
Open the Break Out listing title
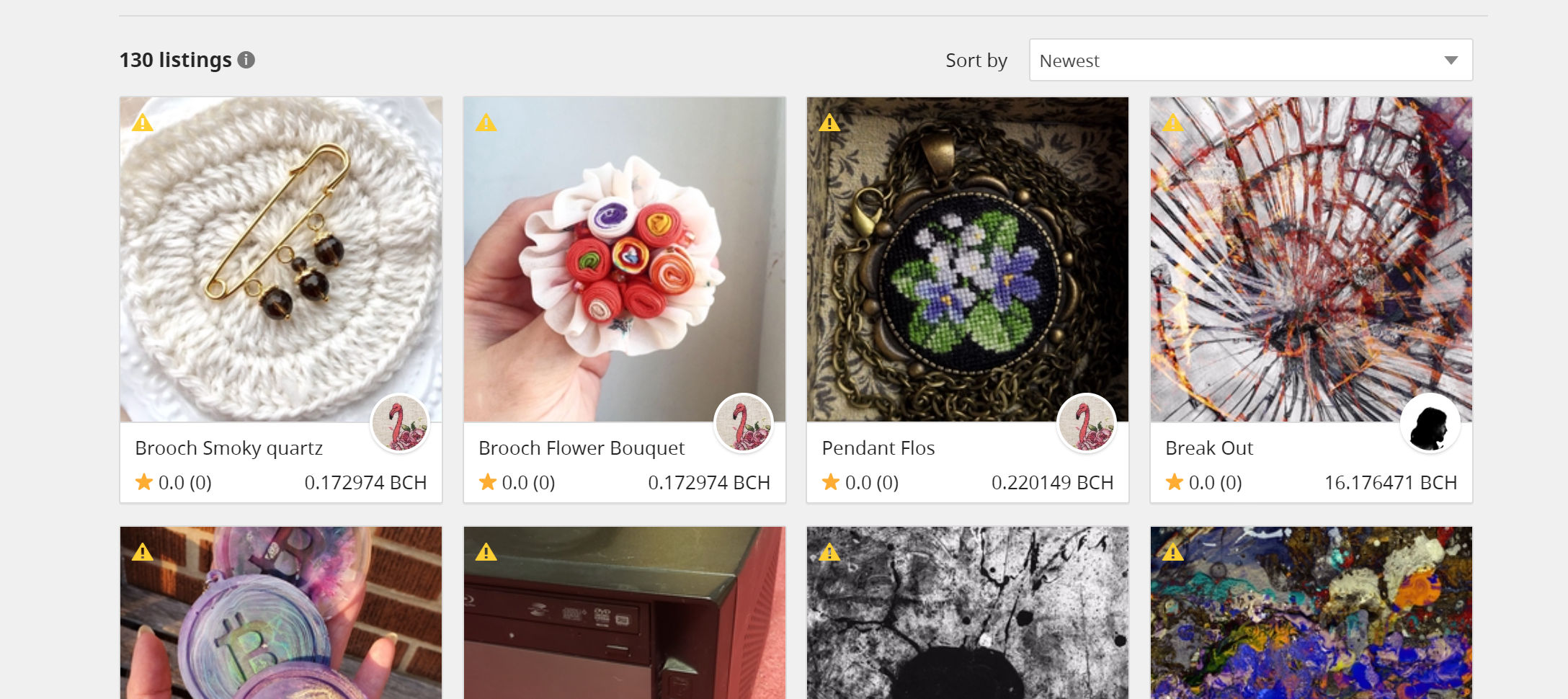point(1209,448)
